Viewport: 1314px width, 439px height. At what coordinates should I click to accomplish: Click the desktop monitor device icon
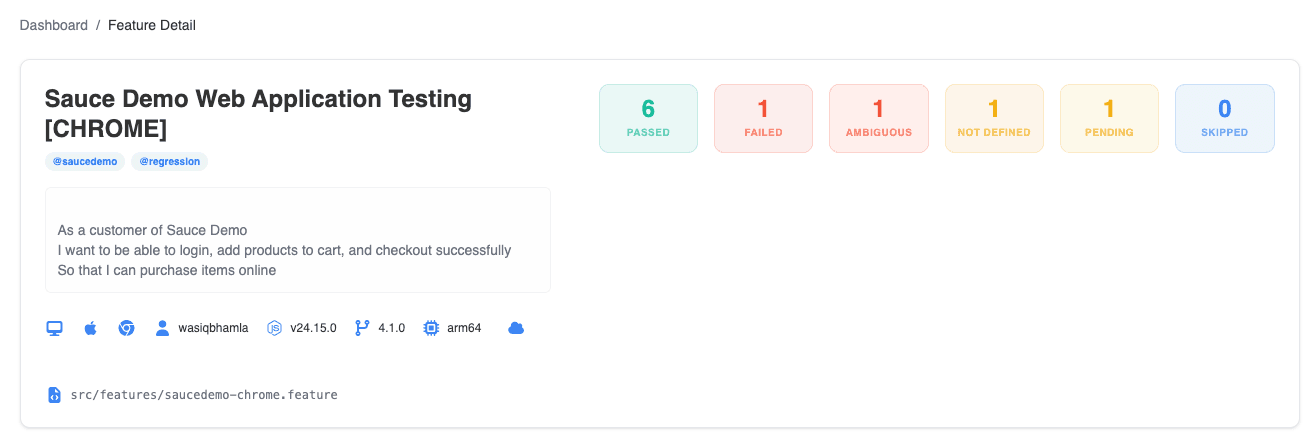[x=55, y=328]
